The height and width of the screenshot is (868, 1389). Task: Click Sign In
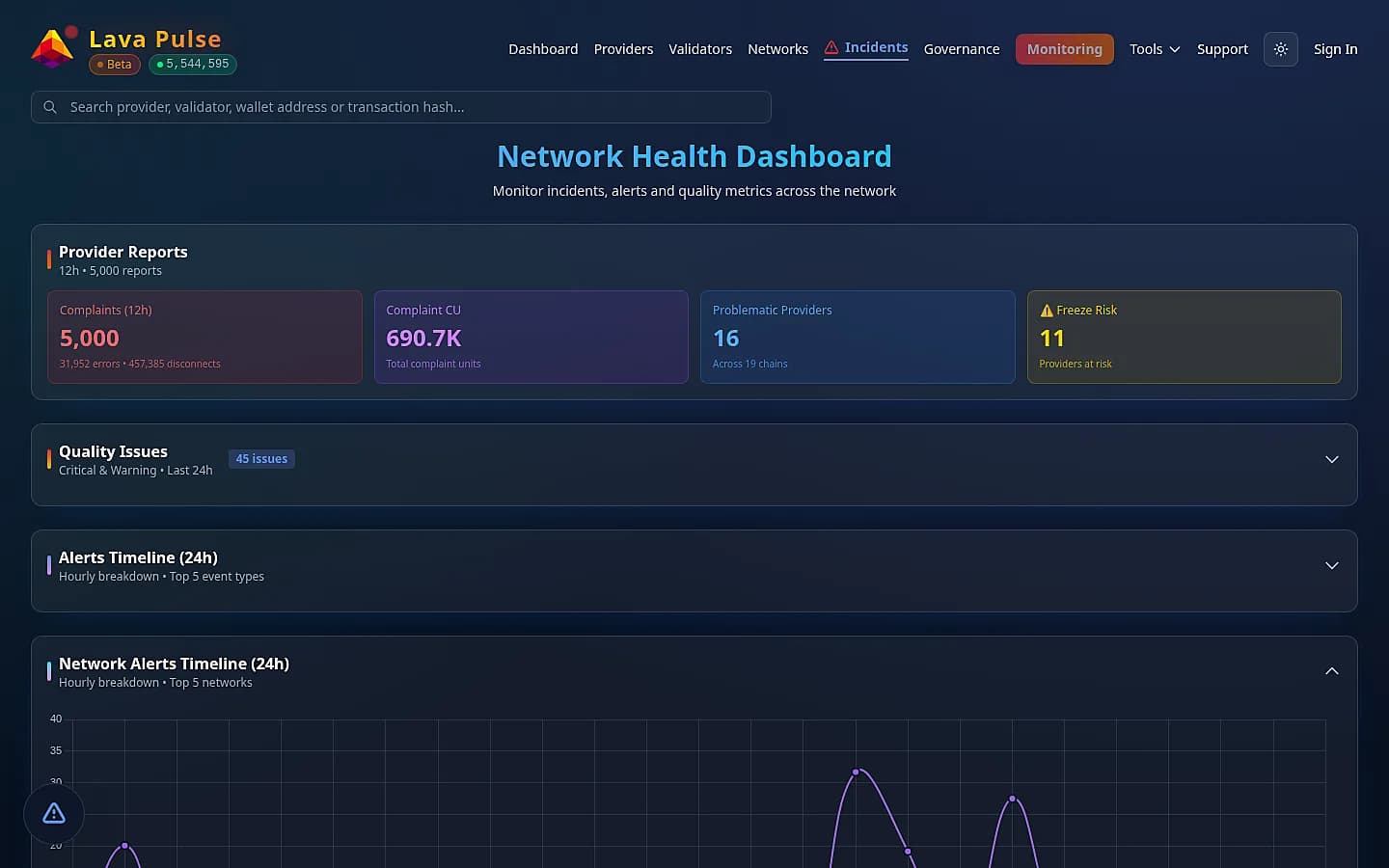pyautogui.click(x=1335, y=49)
